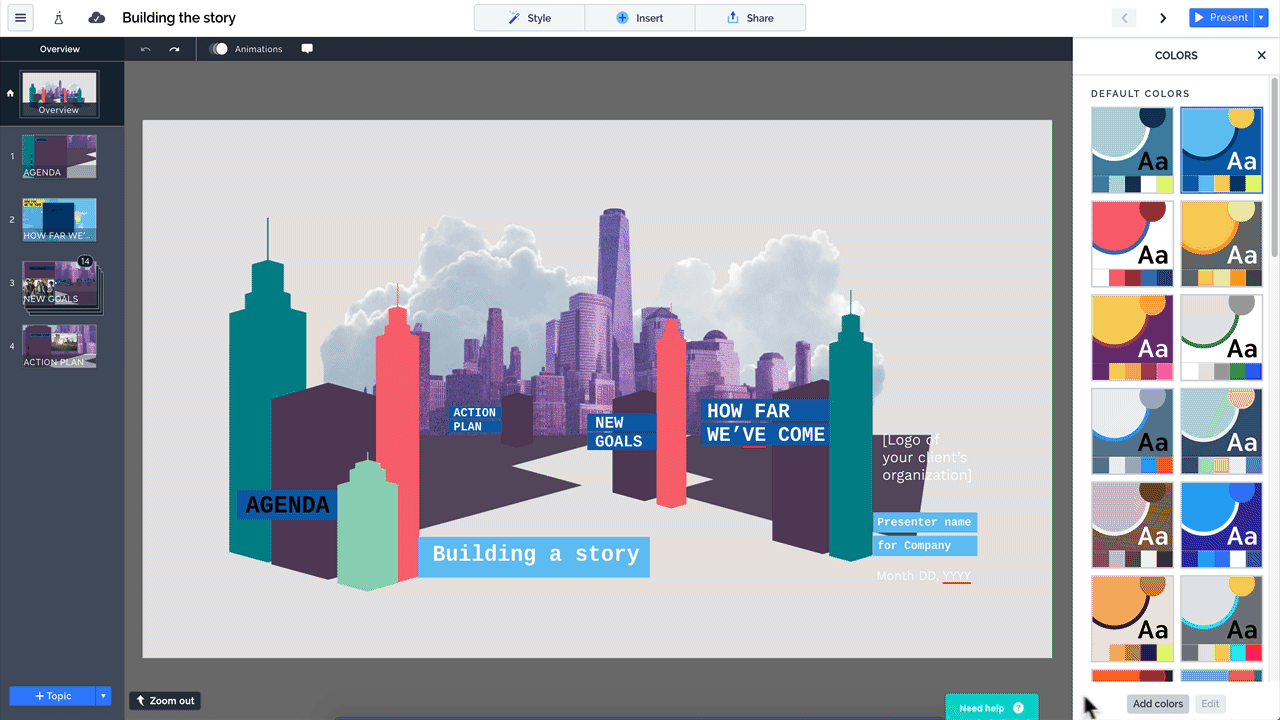The image size is (1280, 720).
Task: Open the HOW FAR WE'VE slide thumbnail
Action: 60,219
